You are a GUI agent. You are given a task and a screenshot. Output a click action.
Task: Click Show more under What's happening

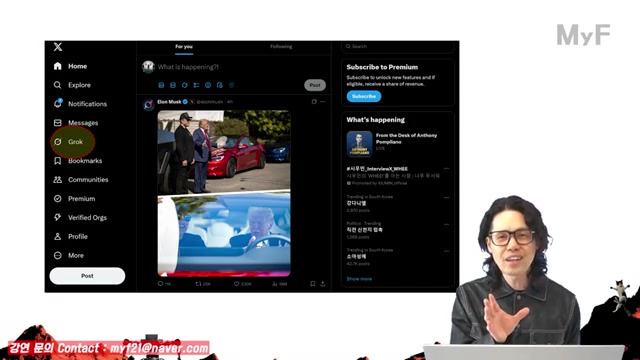359,279
